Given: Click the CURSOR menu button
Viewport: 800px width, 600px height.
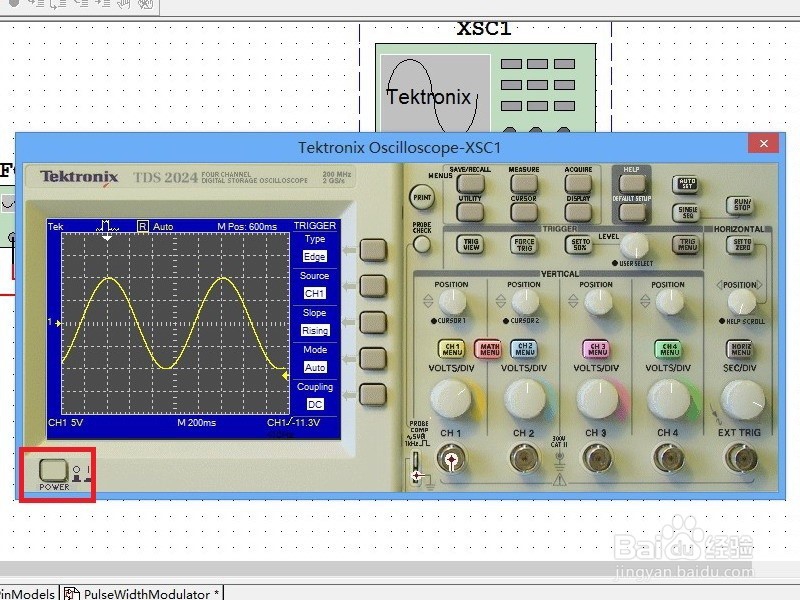Looking at the screenshot, I should [524, 212].
